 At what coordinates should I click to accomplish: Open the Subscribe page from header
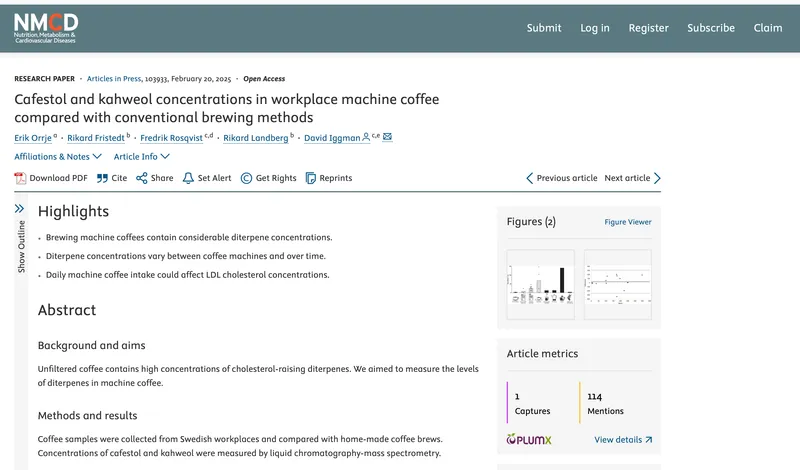point(711,28)
